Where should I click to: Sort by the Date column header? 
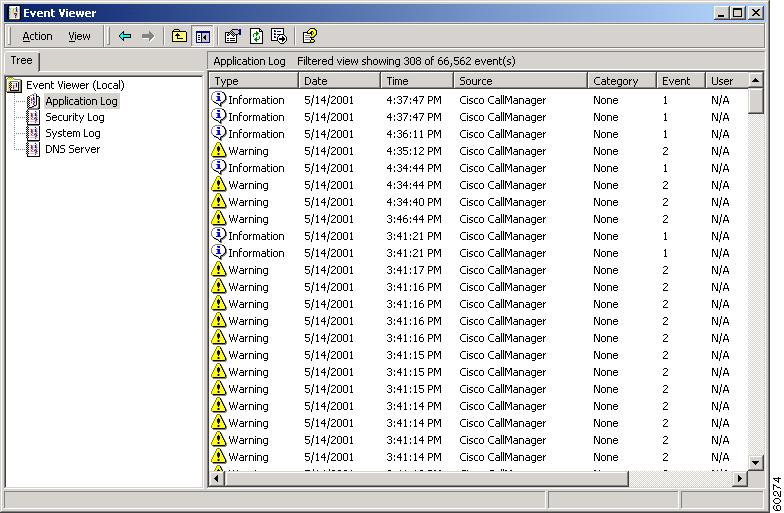pyautogui.click(x=339, y=80)
